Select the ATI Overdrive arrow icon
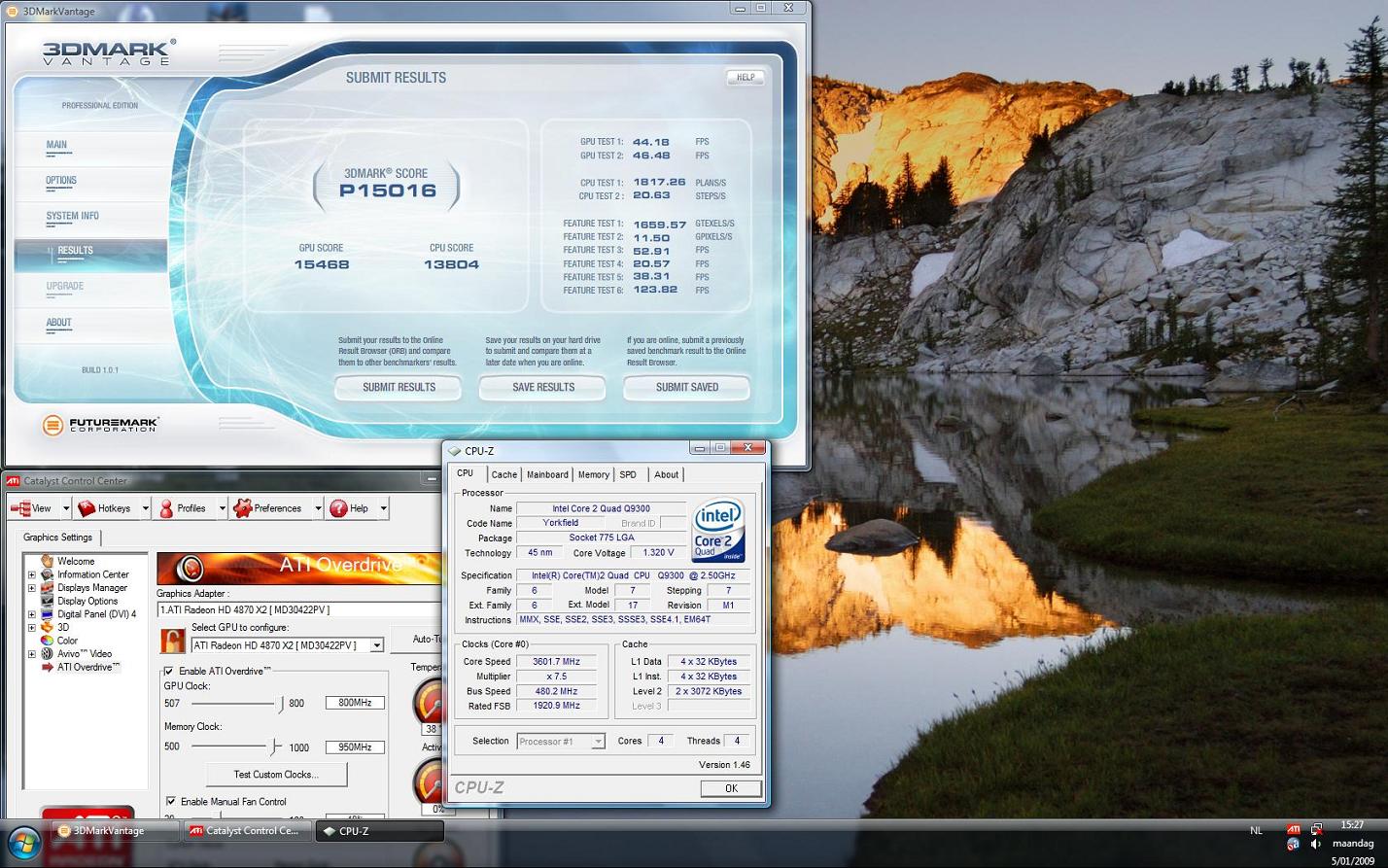 click(x=47, y=667)
